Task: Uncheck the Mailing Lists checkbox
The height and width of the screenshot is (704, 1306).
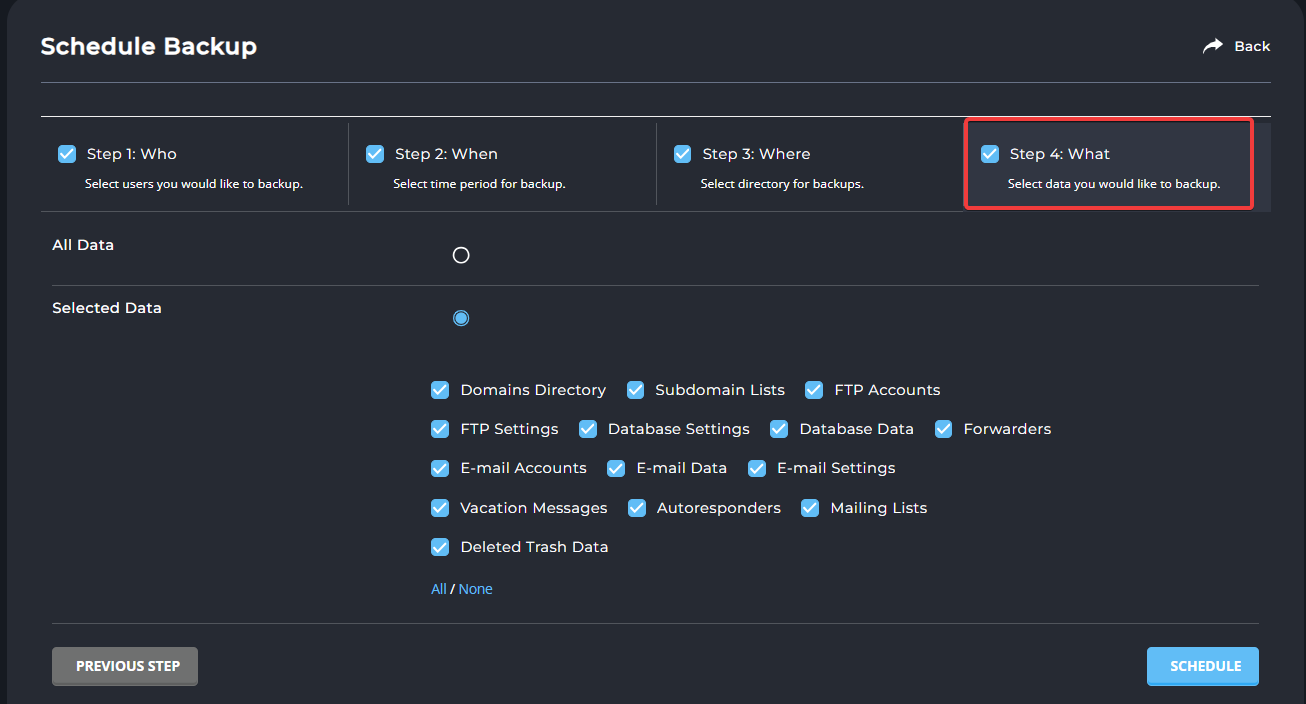Action: click(810, 508)
